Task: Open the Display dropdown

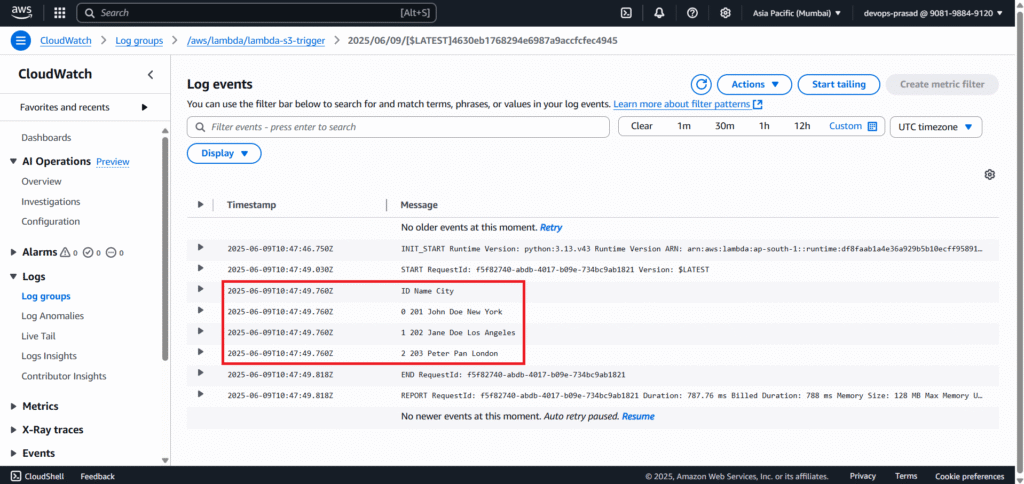Action: click(224, 153)
